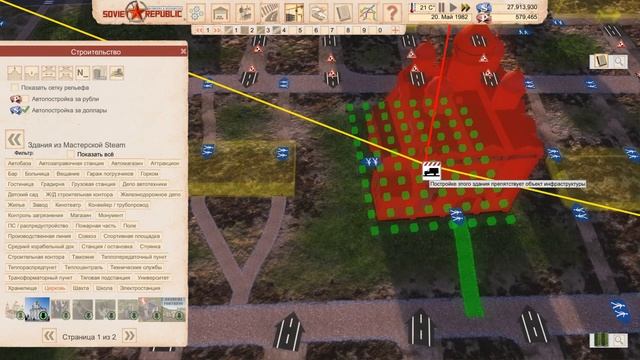Go back with the double-chevron above workshop list
The image size is (640, 360).
point(15,139)
